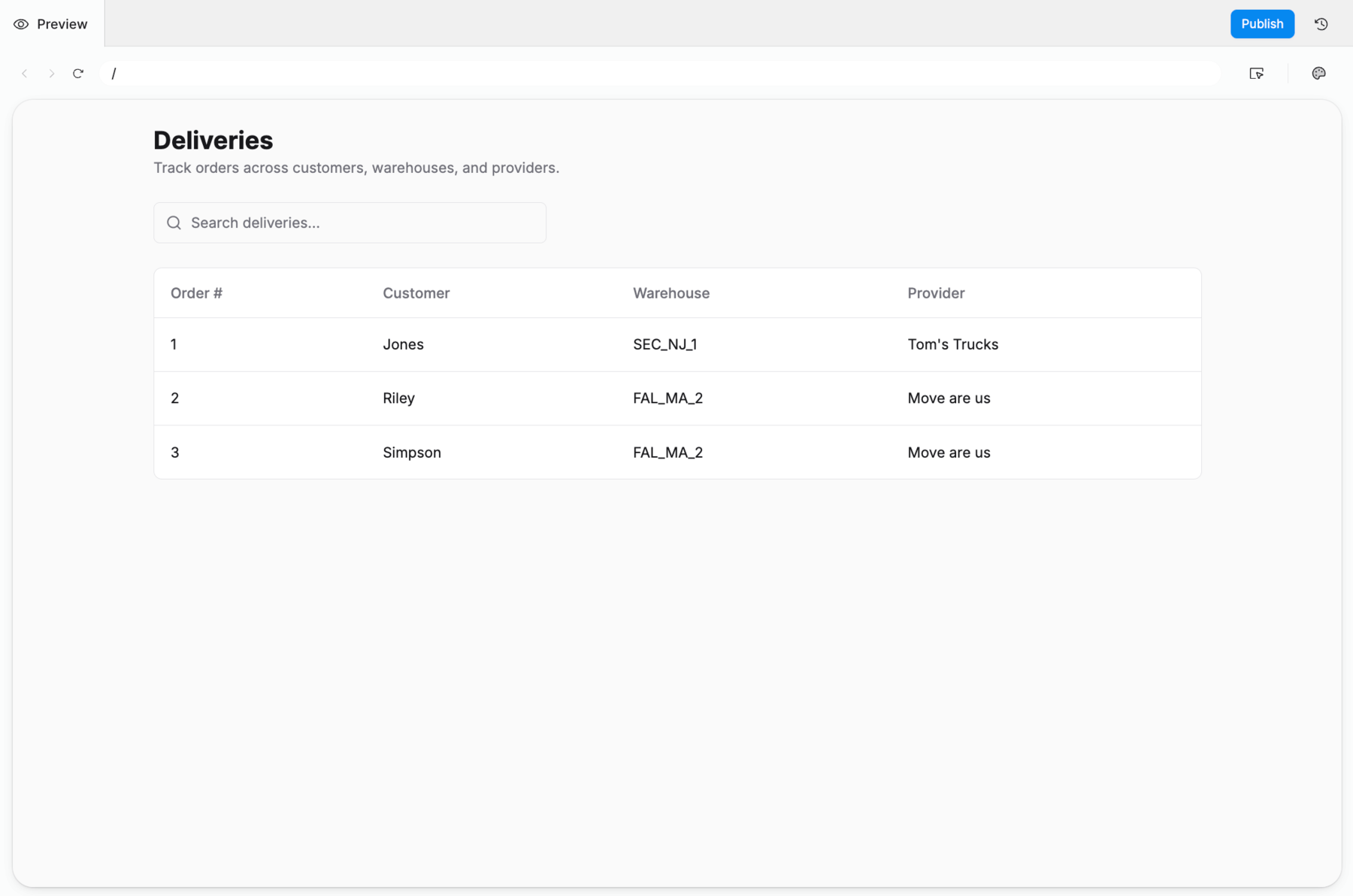Screen dimensions: 1353x896
Task: Click order number 2 cell
Action: pyautogui.click(x=174, y=398)
